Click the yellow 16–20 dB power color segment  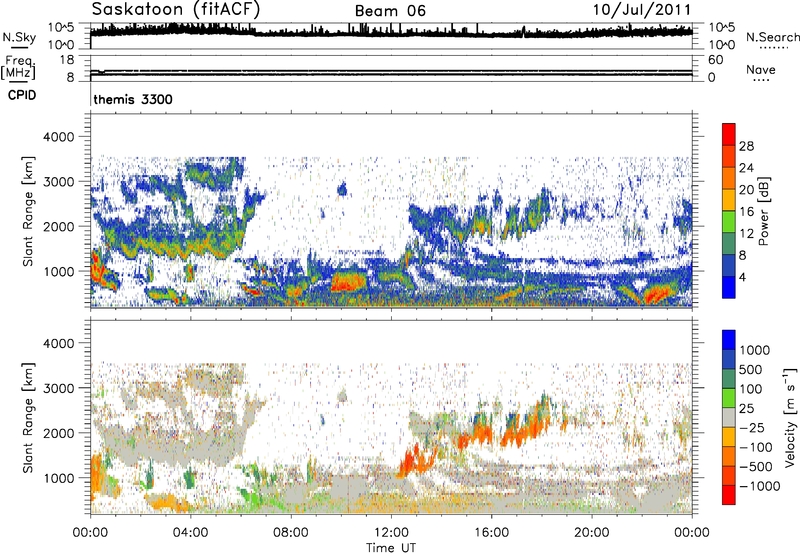click(729, 200)
